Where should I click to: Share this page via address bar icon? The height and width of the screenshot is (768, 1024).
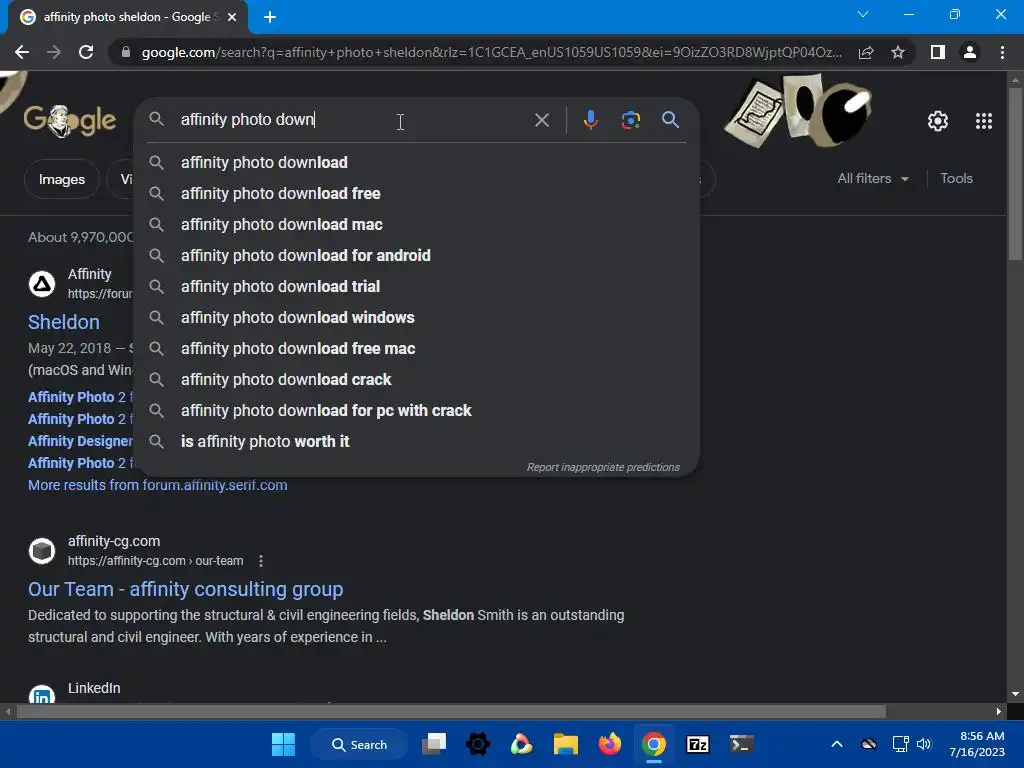(x=866, y=52)
